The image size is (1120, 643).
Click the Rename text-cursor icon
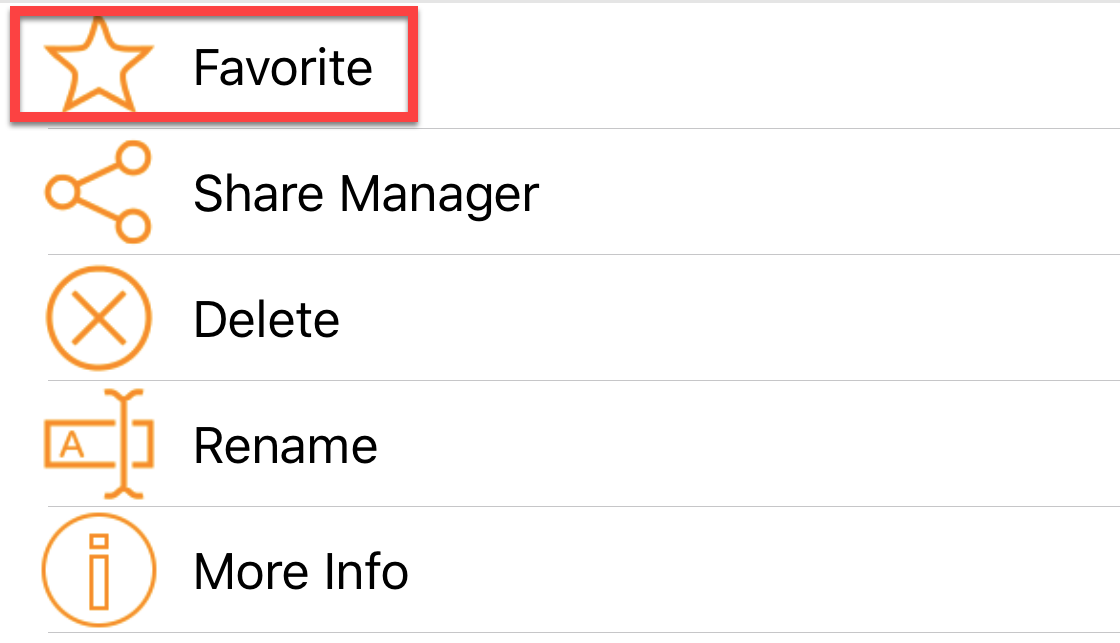[99, 444]
